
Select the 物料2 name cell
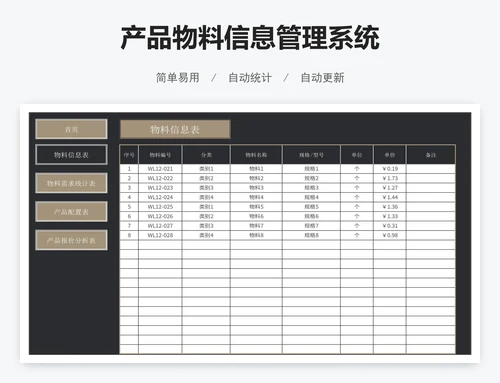coord(256,178)
